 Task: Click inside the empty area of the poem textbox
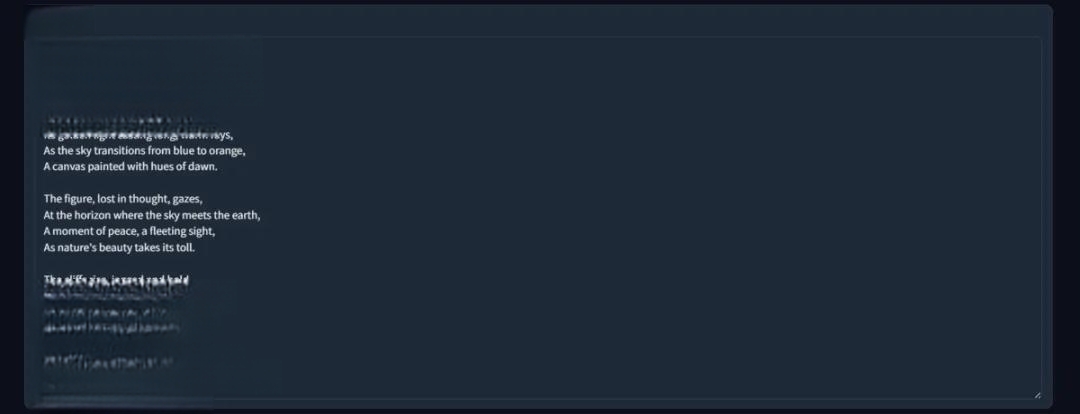647,217
